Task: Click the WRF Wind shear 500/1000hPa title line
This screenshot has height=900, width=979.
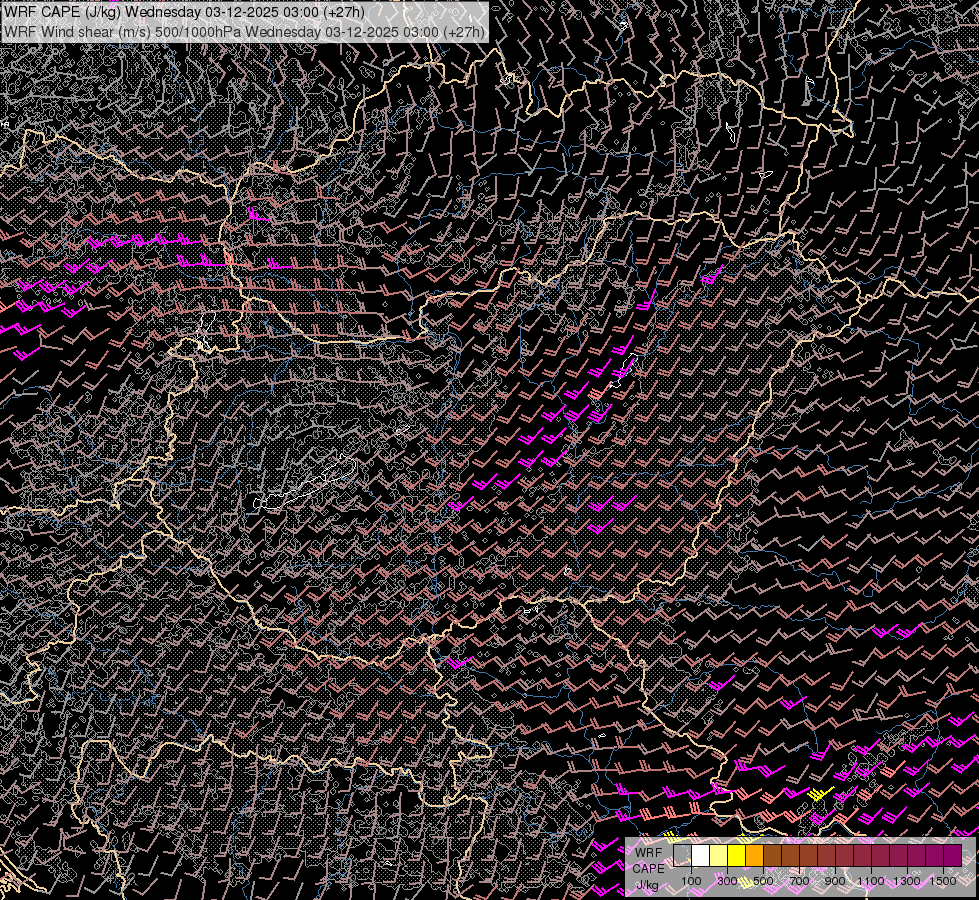Action: tap(244, 31)
